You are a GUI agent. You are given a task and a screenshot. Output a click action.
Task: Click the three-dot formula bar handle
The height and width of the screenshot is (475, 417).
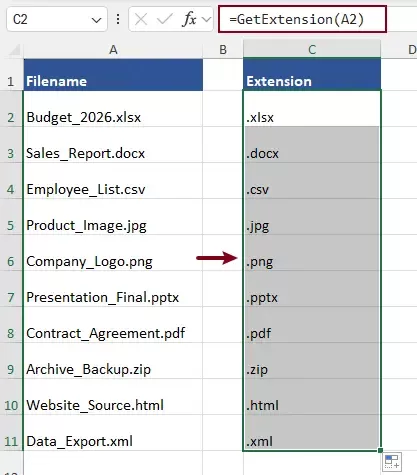coord(118,19)
